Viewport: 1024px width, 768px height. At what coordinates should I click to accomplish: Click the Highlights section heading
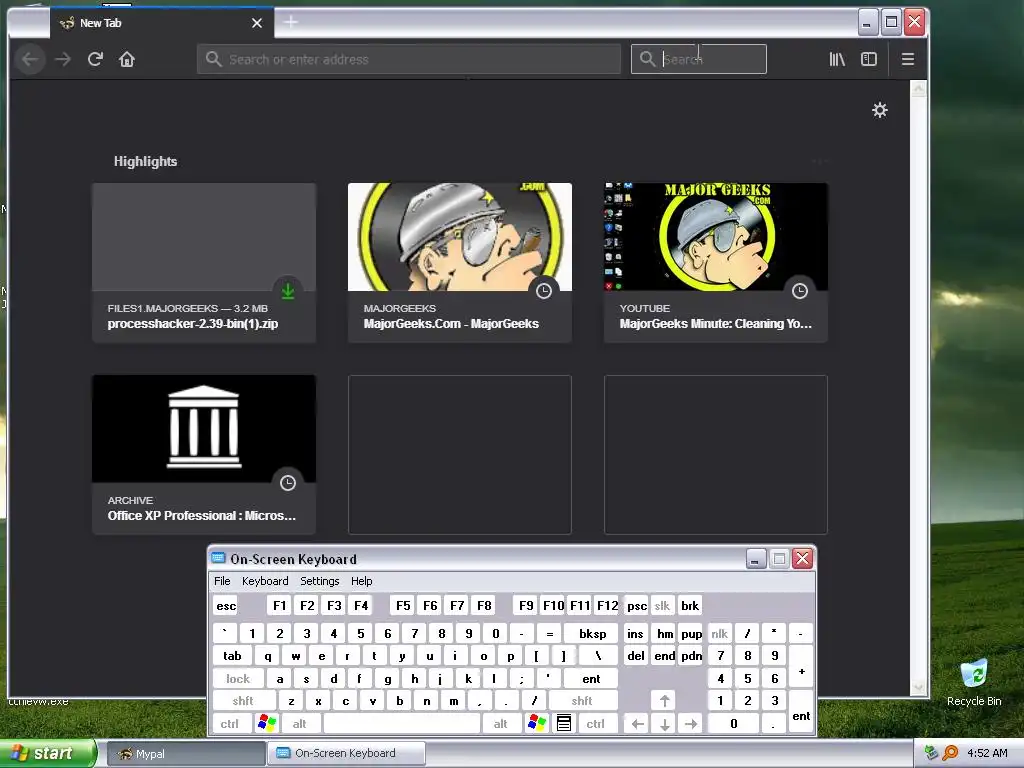click(x=145, y=161)
